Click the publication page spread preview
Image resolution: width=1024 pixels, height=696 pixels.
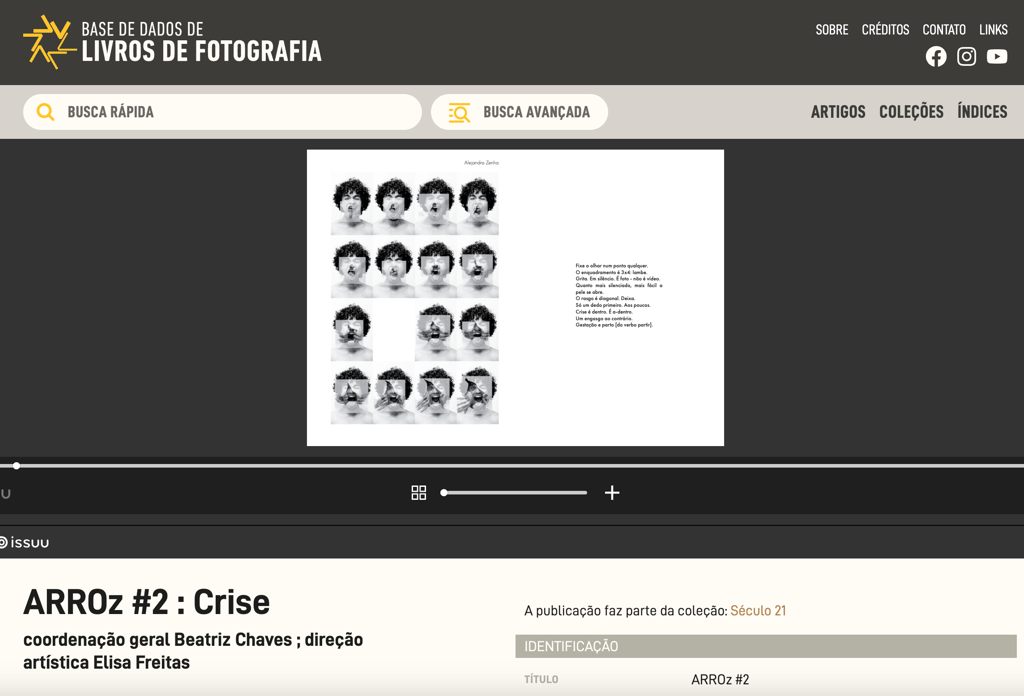515,298
